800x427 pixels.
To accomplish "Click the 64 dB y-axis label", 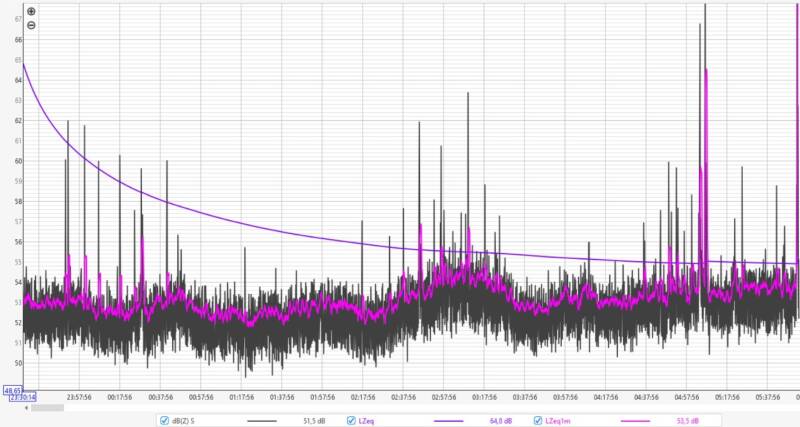I will coord(18,80).
